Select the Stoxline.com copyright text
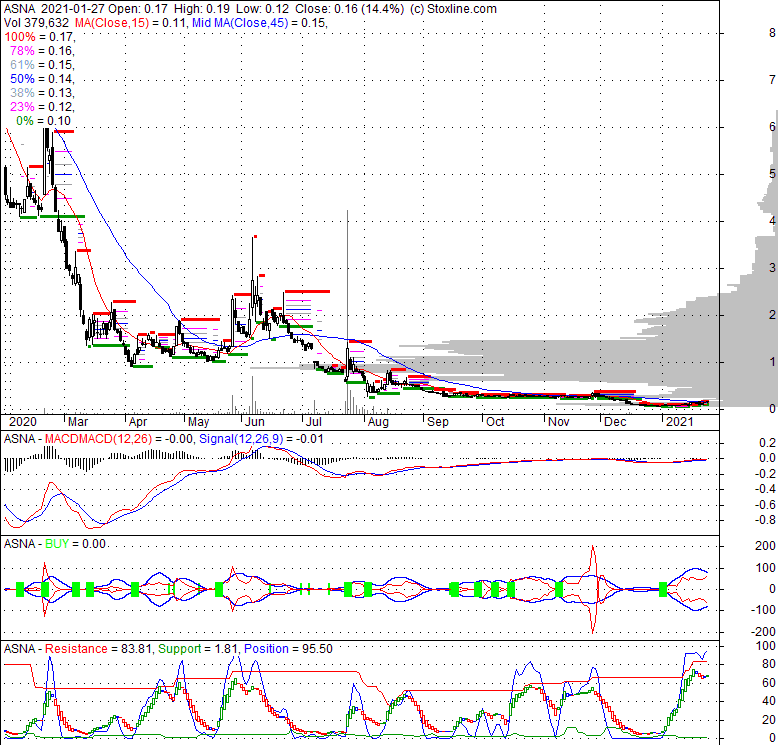 453,8
